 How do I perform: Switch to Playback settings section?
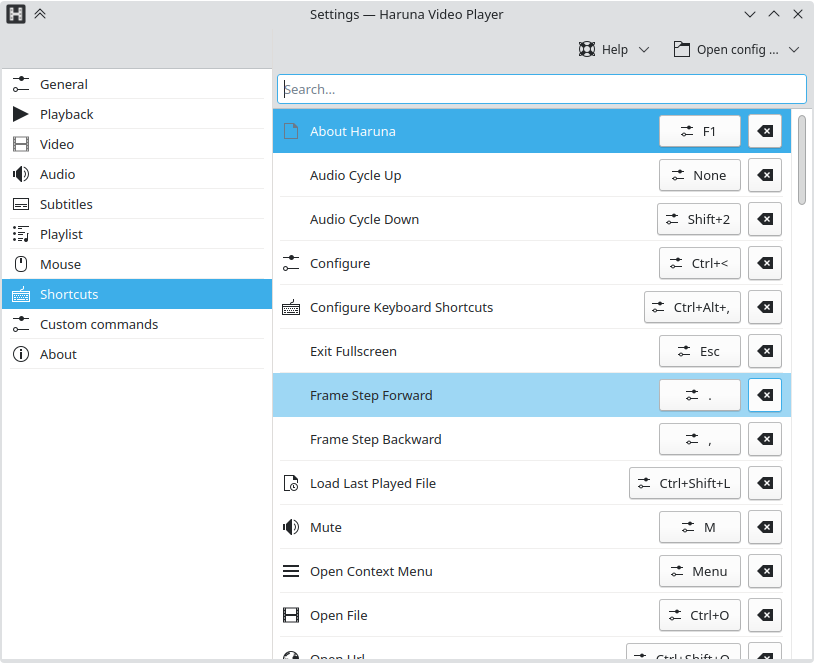(66, 114)
